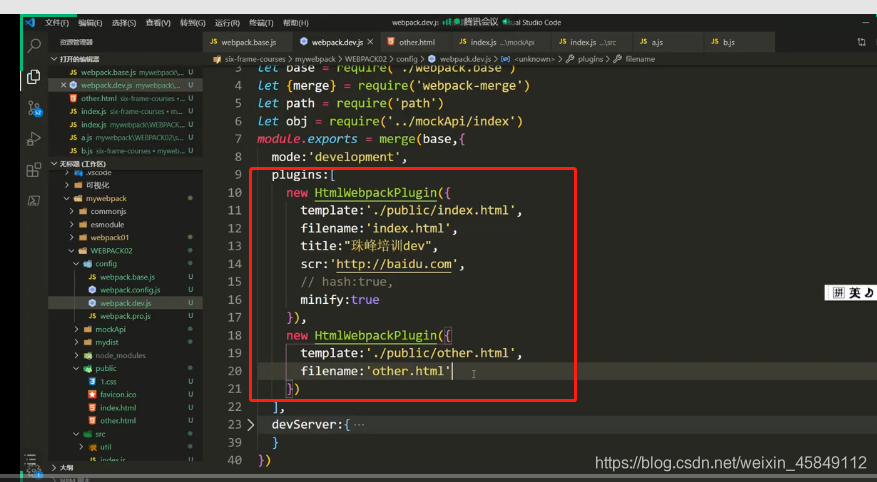The width and height of the screenshot is (877, 482).
Task: Click the WEBPACK02 breadcrumb
Action: click(x=366, y=59)
